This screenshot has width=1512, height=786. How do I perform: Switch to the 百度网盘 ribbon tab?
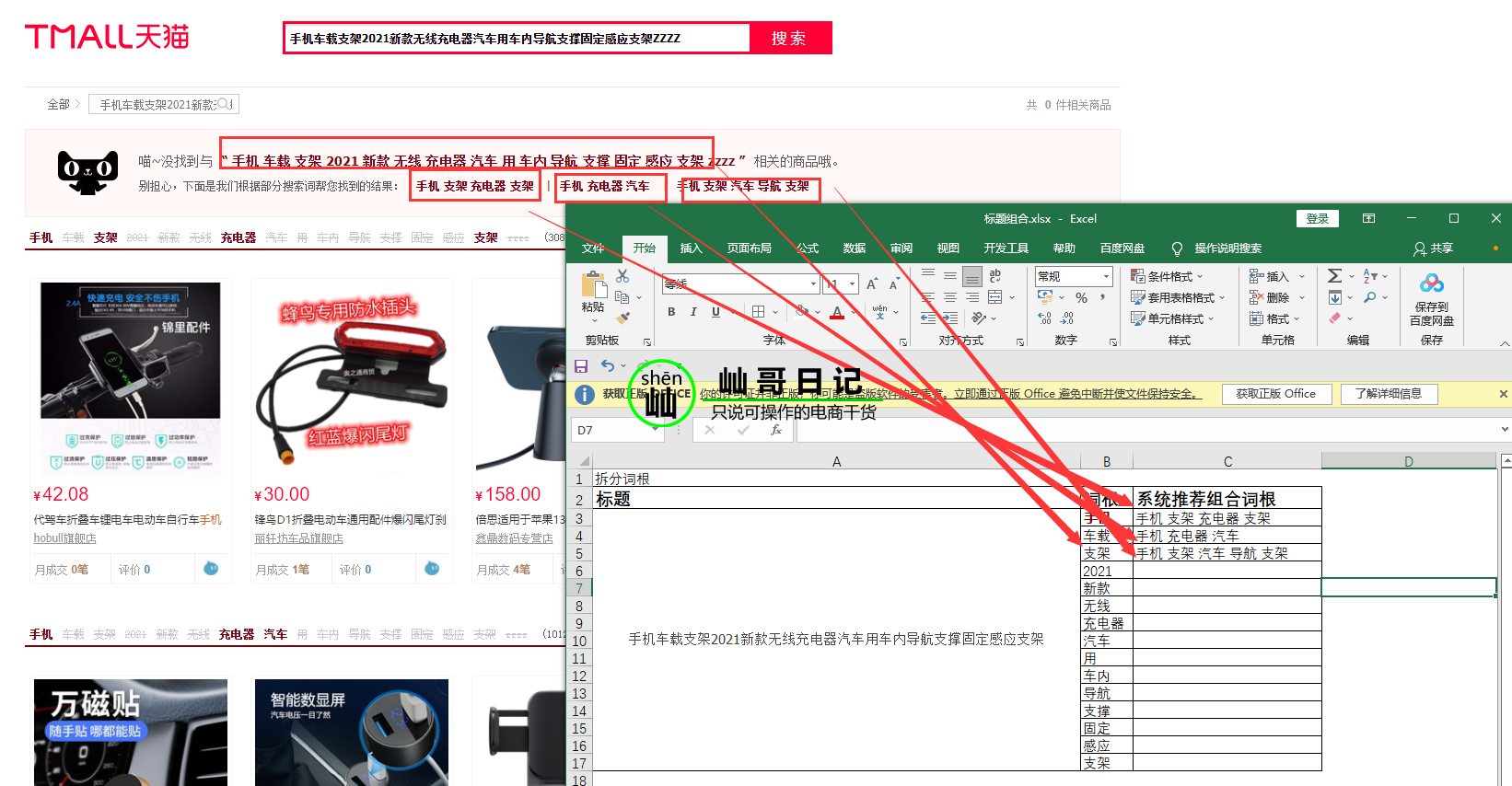tap(1122, 249)
